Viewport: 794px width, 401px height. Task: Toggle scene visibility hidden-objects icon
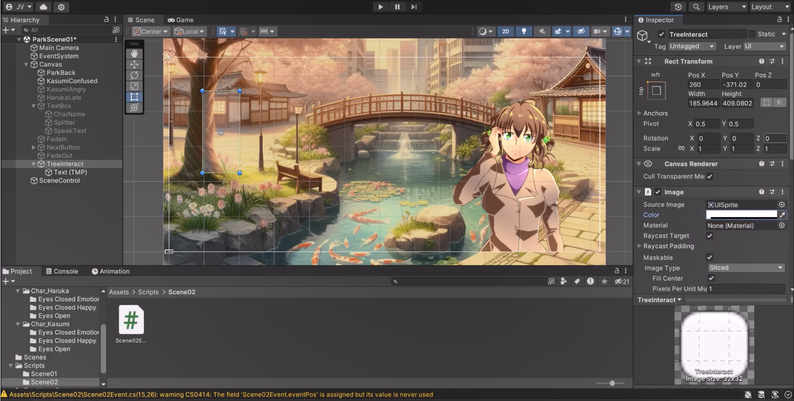pyautogui.click(x=581, y=31)
